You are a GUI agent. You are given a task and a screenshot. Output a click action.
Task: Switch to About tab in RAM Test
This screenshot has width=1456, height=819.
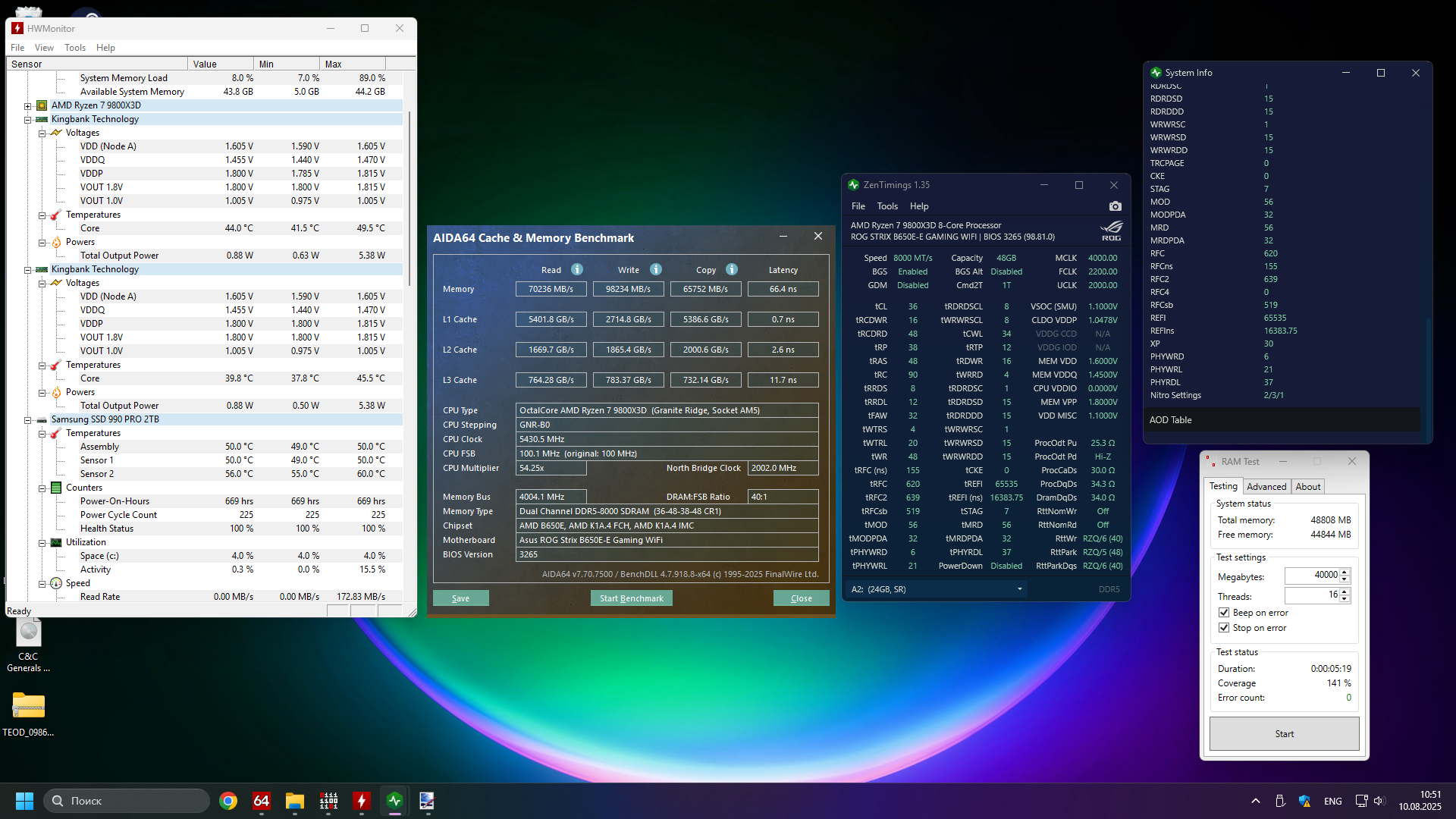pos(1308,487)
